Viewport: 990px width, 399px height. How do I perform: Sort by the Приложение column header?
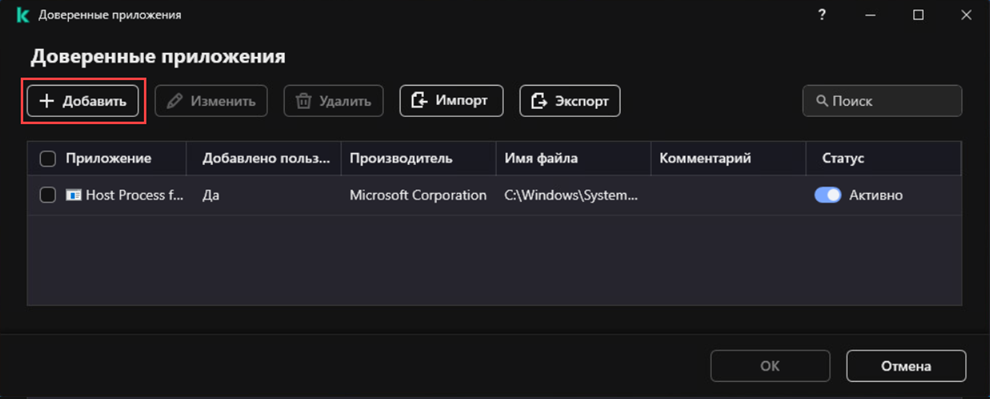pos(108,158)
